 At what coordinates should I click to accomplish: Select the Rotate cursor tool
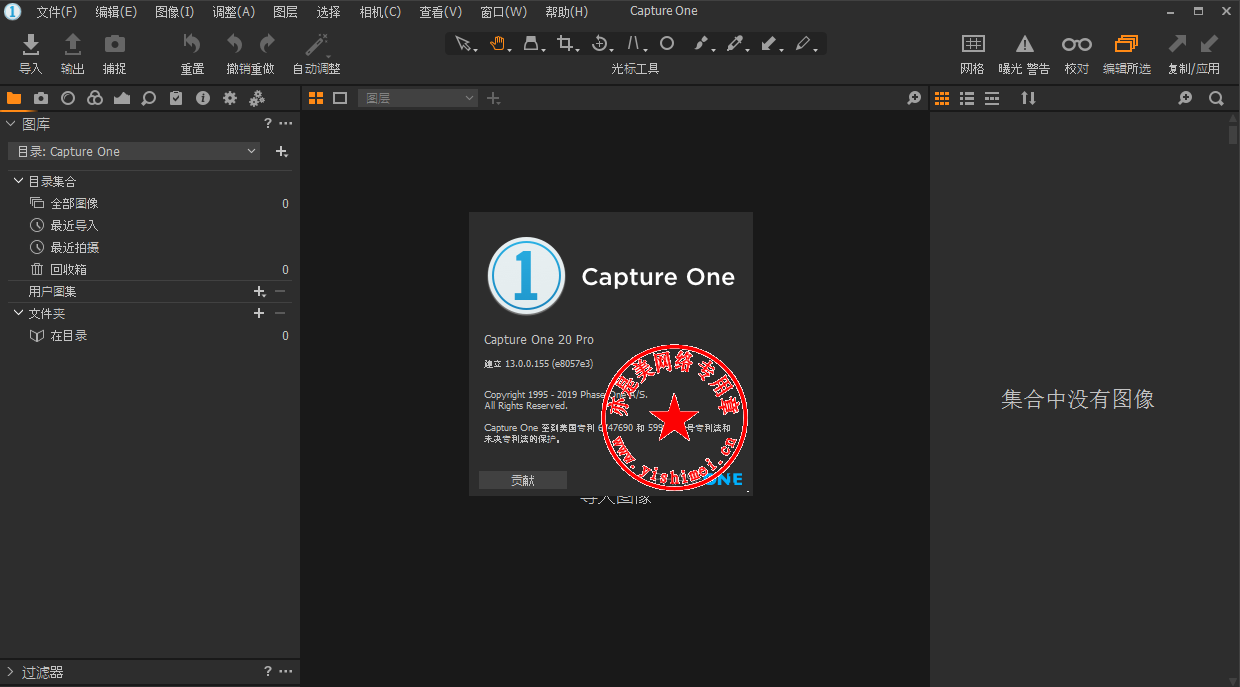tap(600, 44)
